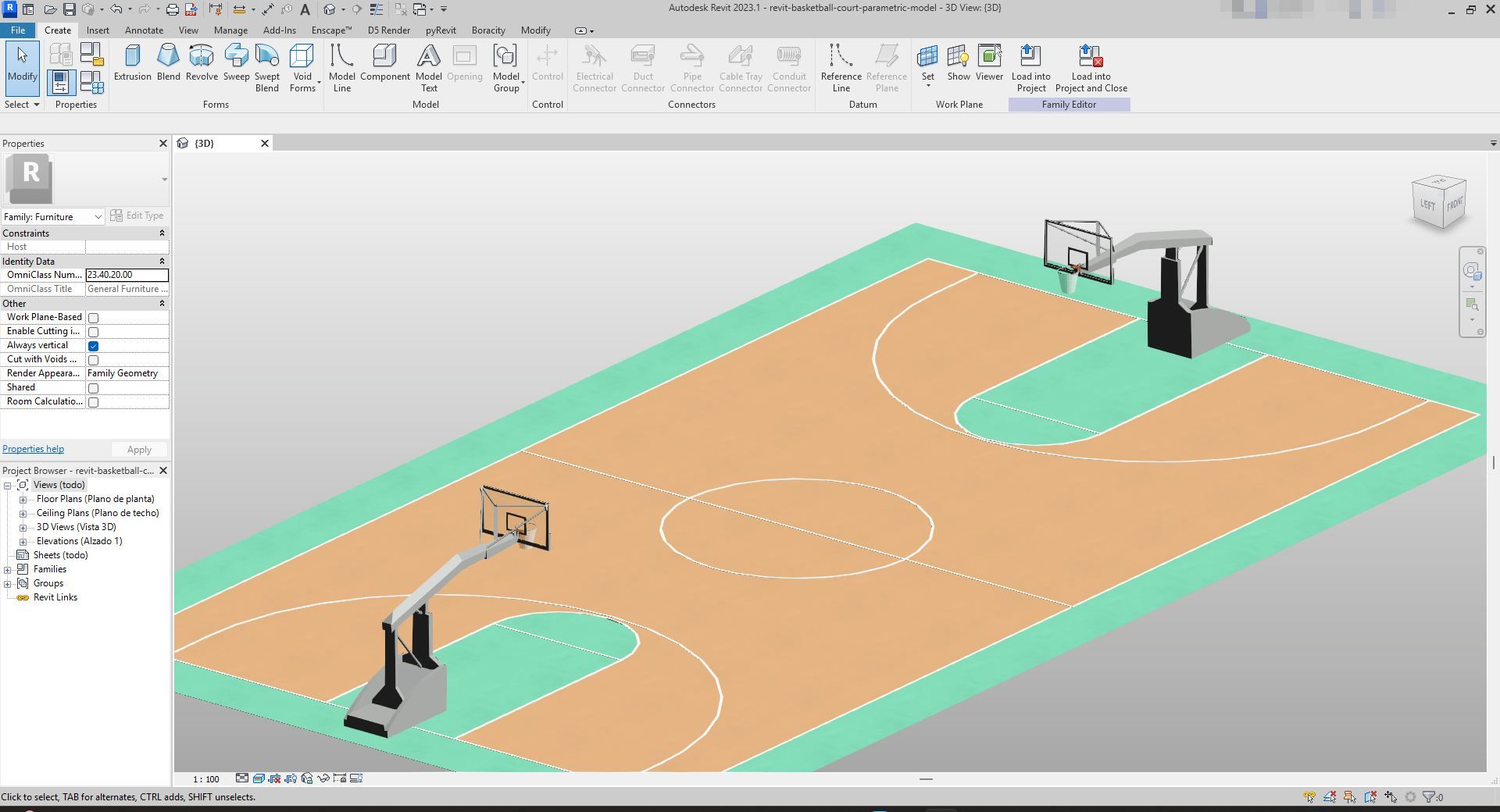Collapse the Constraints section
The width and height of the screenshot is (1500, 812).
pyautogui.click(x=162, y=233)
